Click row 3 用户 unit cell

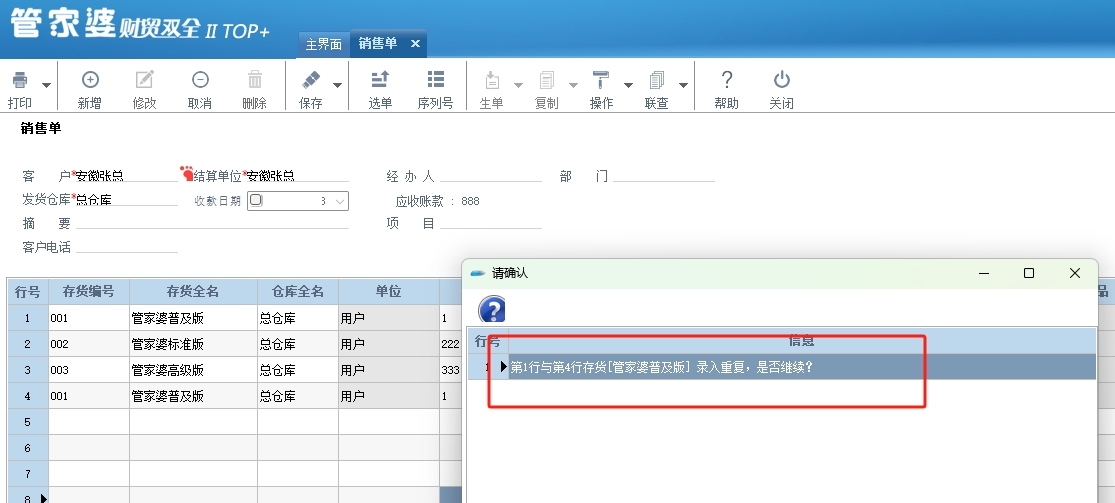[x=389, y=370]
